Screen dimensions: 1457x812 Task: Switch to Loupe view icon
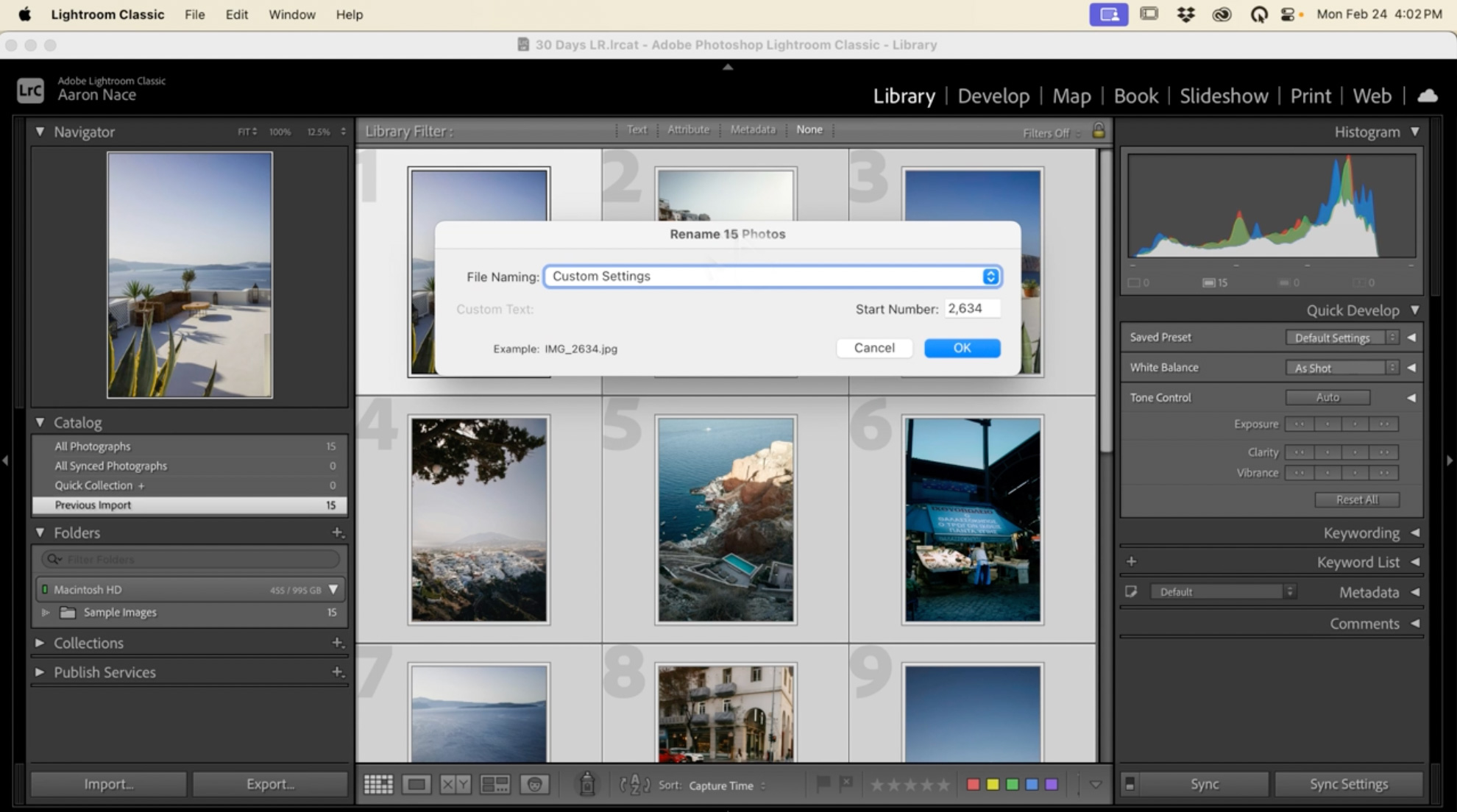click(416, 784)
